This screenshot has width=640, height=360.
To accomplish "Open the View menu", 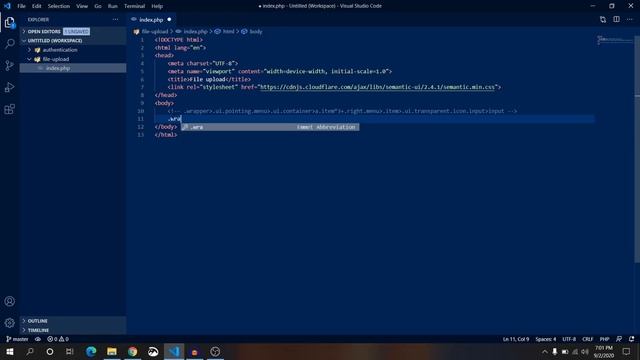I will tap(82, 6).
